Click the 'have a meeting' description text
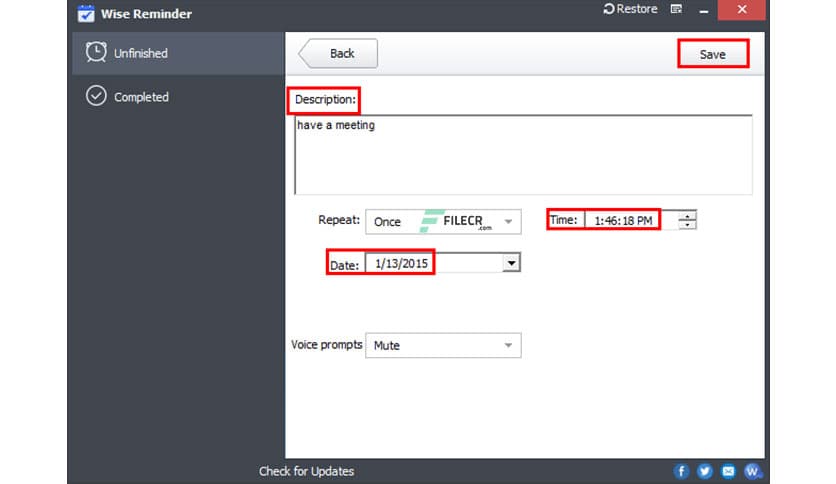The height and width of the screenshot is (484, 836). pos(336,125)
